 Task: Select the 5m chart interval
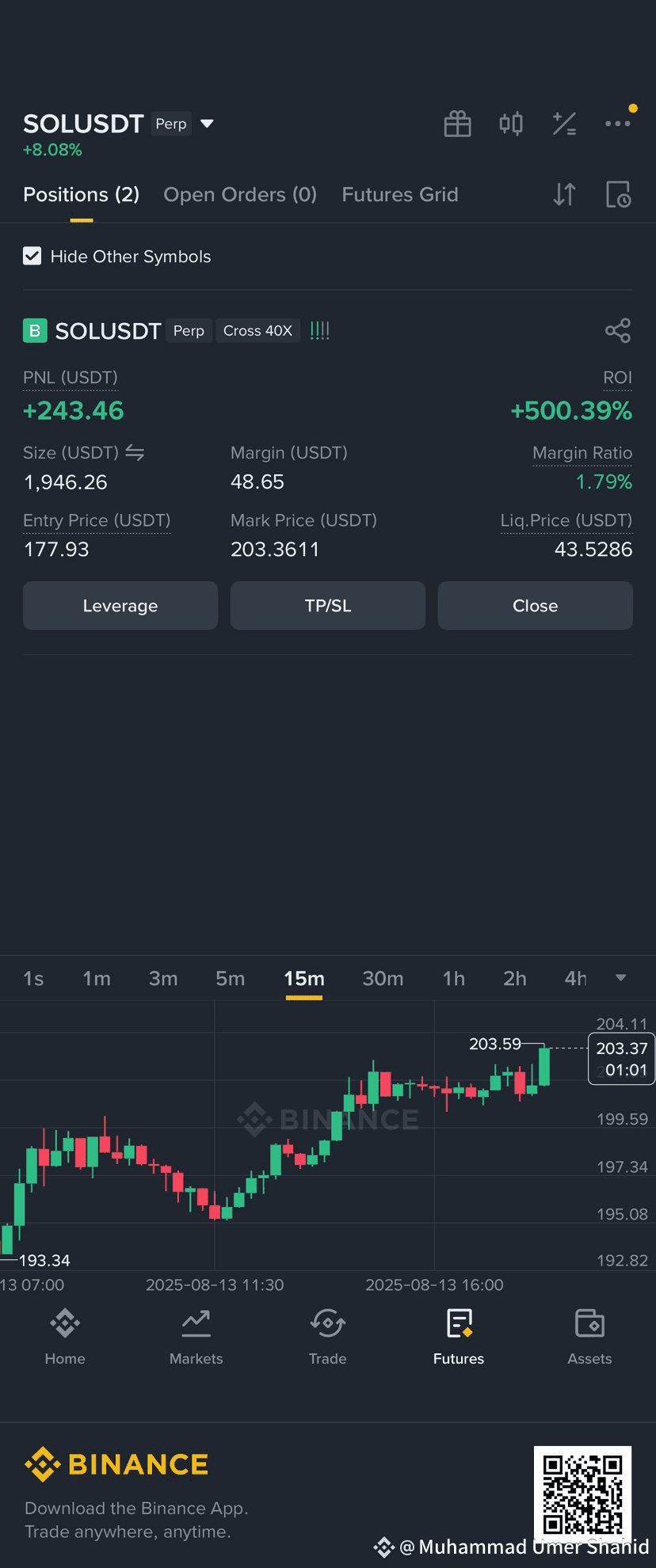tap(231, 978)
